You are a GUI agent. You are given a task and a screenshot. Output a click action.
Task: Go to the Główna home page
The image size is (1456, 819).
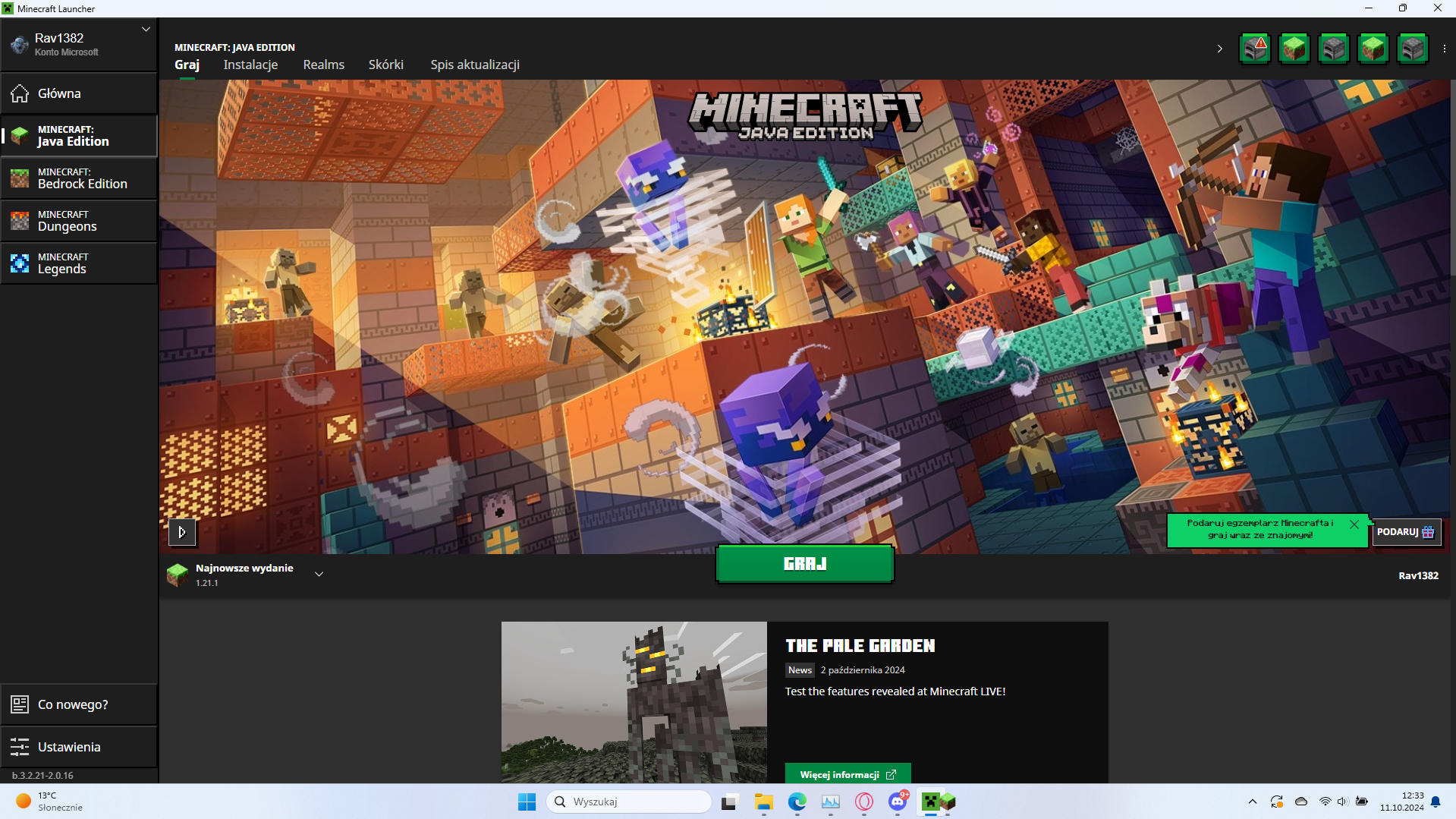[x=79, y=93]
